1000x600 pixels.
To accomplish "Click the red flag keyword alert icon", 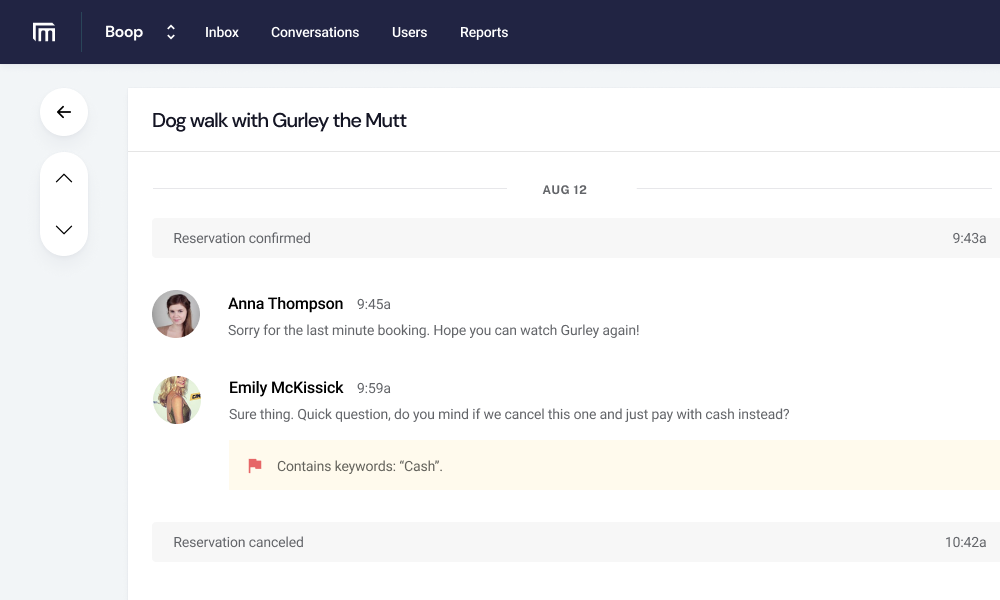I will click(257, 465).
